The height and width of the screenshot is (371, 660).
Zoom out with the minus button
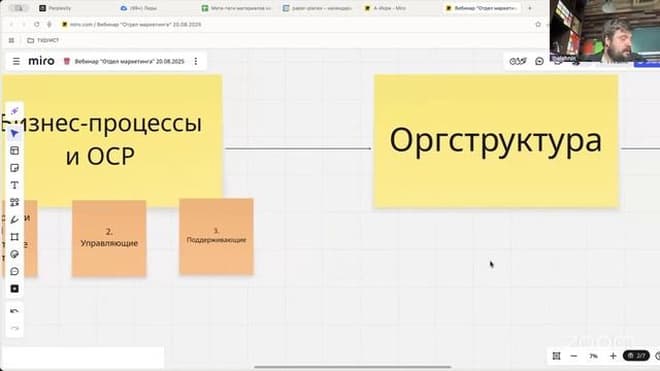(574, 356)
